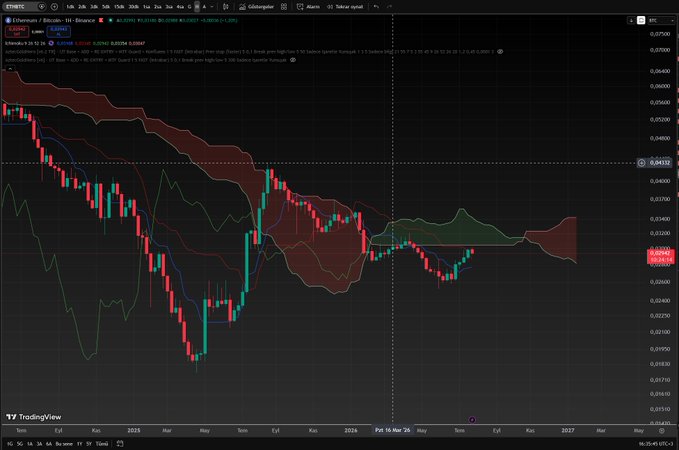Set range to 5G
Viewport: 679px width, 450px height.
(20, 444)
